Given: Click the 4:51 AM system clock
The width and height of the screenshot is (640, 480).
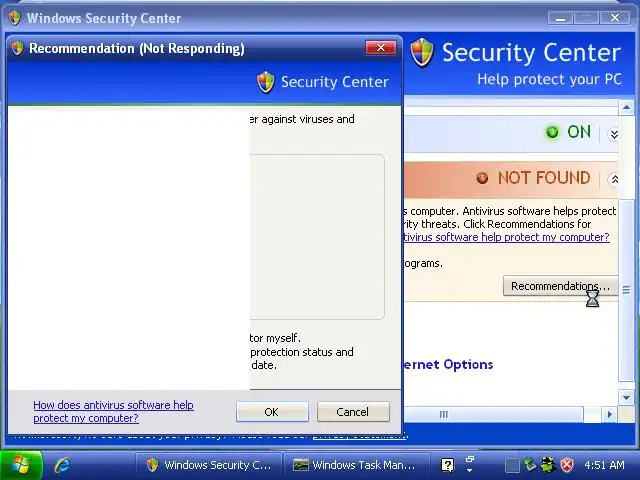Looking at the screenshot, I should (x=604, y=465).
